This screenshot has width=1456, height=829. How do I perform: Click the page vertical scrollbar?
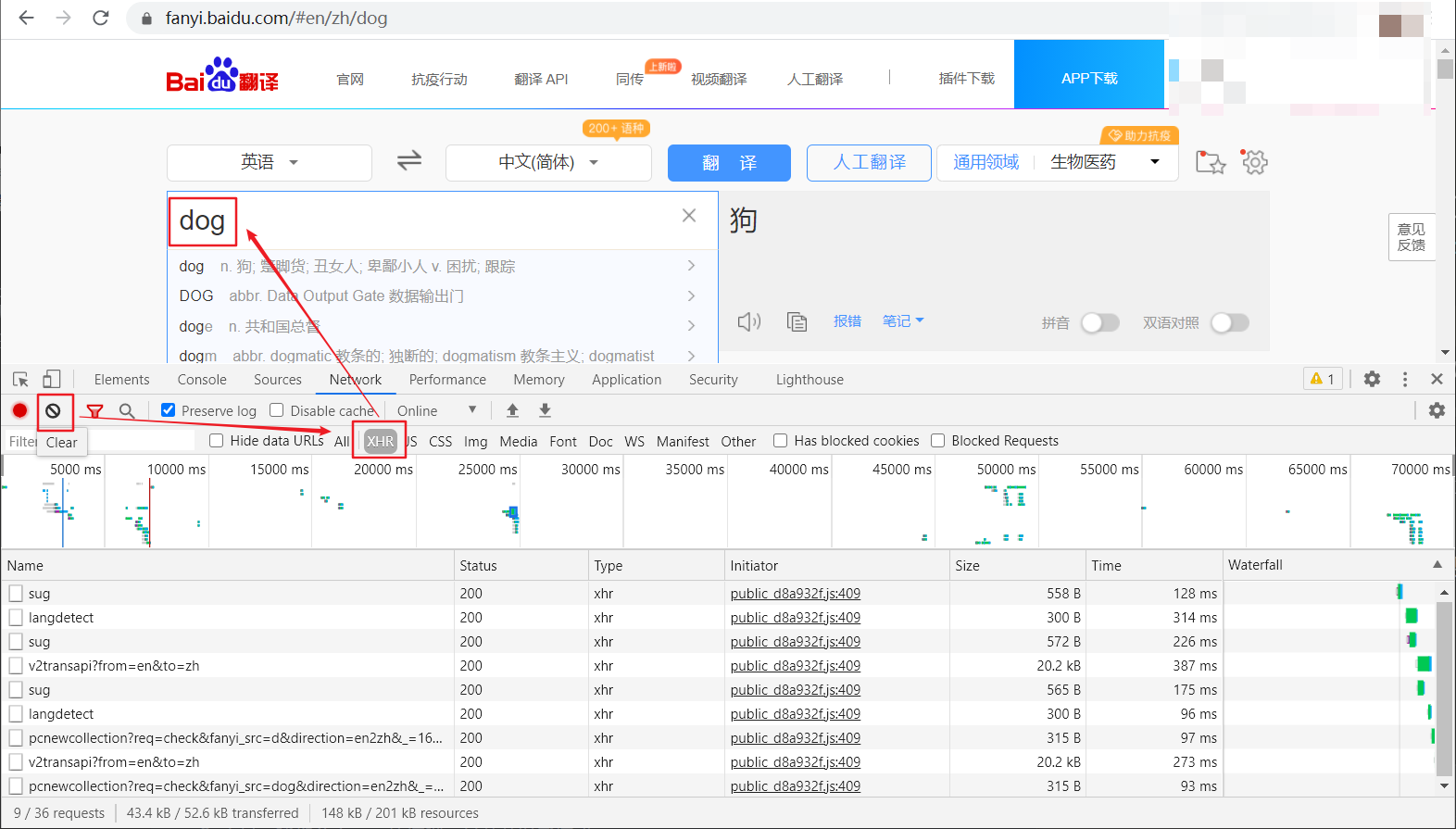click(1445, 69)
